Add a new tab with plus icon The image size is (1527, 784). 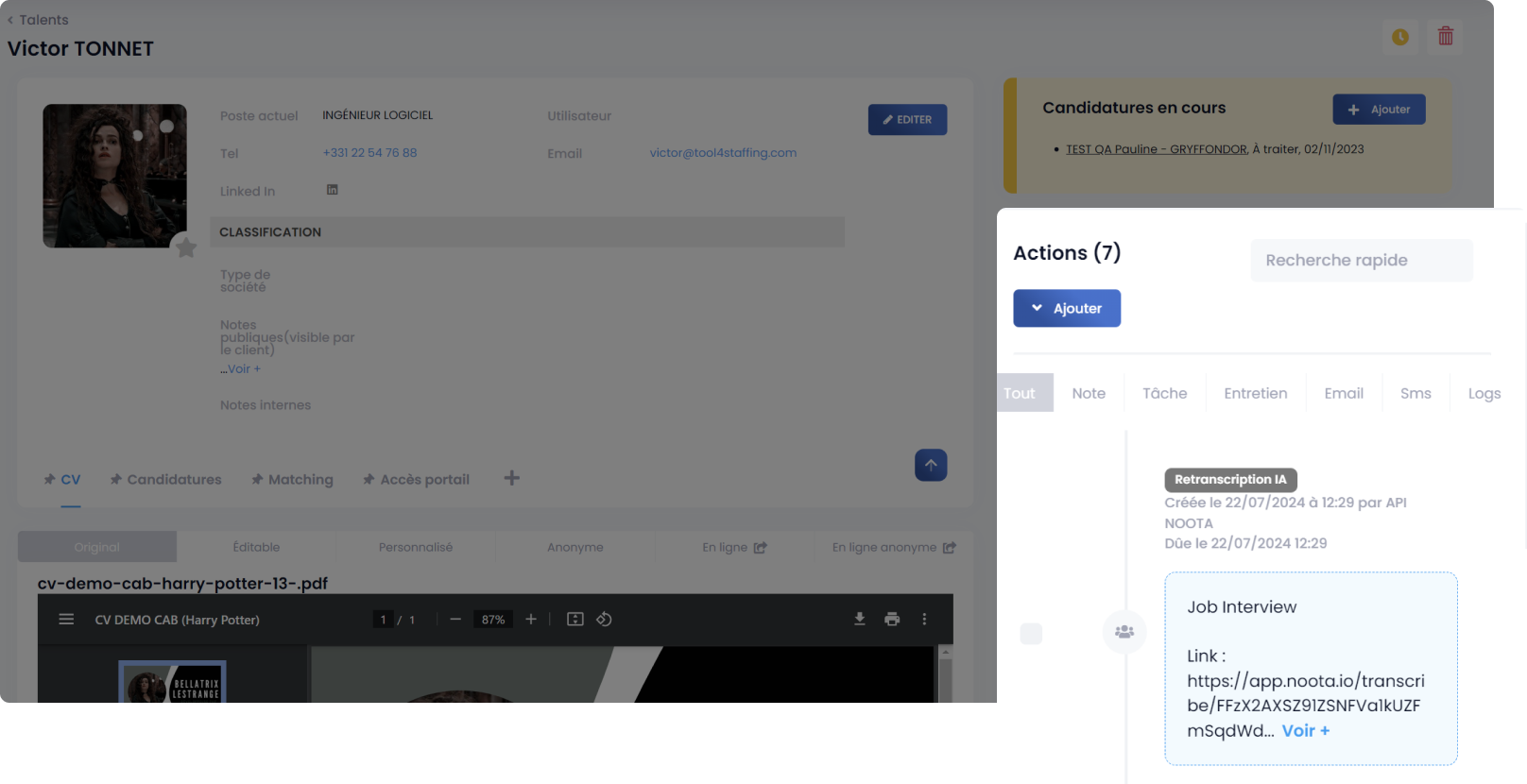click(x=511, y=479)
